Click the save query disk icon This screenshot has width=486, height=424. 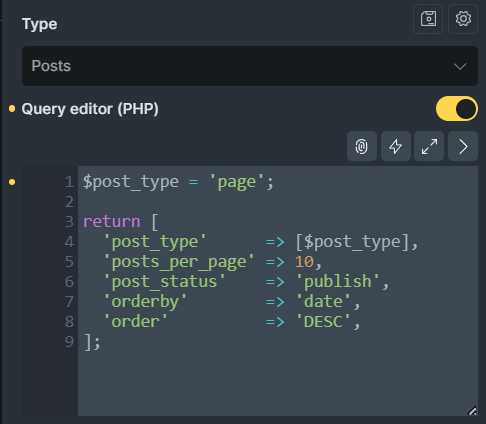[428, 19]
